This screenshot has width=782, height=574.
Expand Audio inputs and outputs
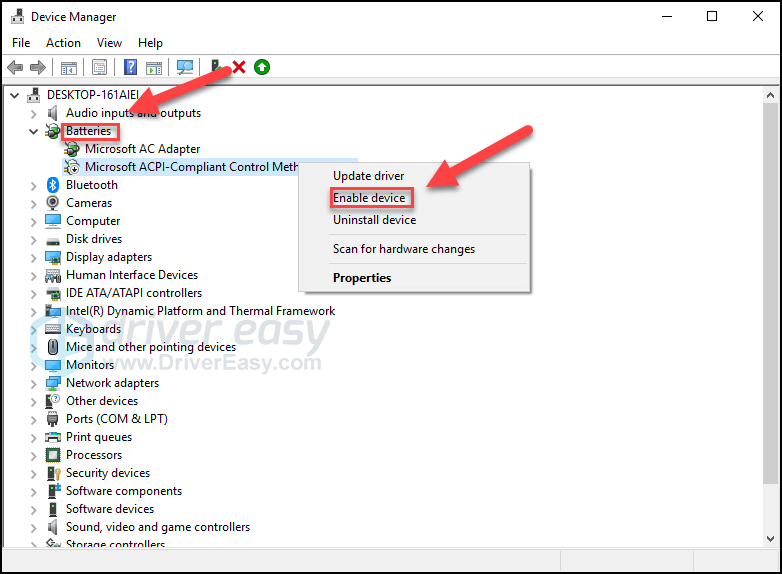(x=33, y=114)
